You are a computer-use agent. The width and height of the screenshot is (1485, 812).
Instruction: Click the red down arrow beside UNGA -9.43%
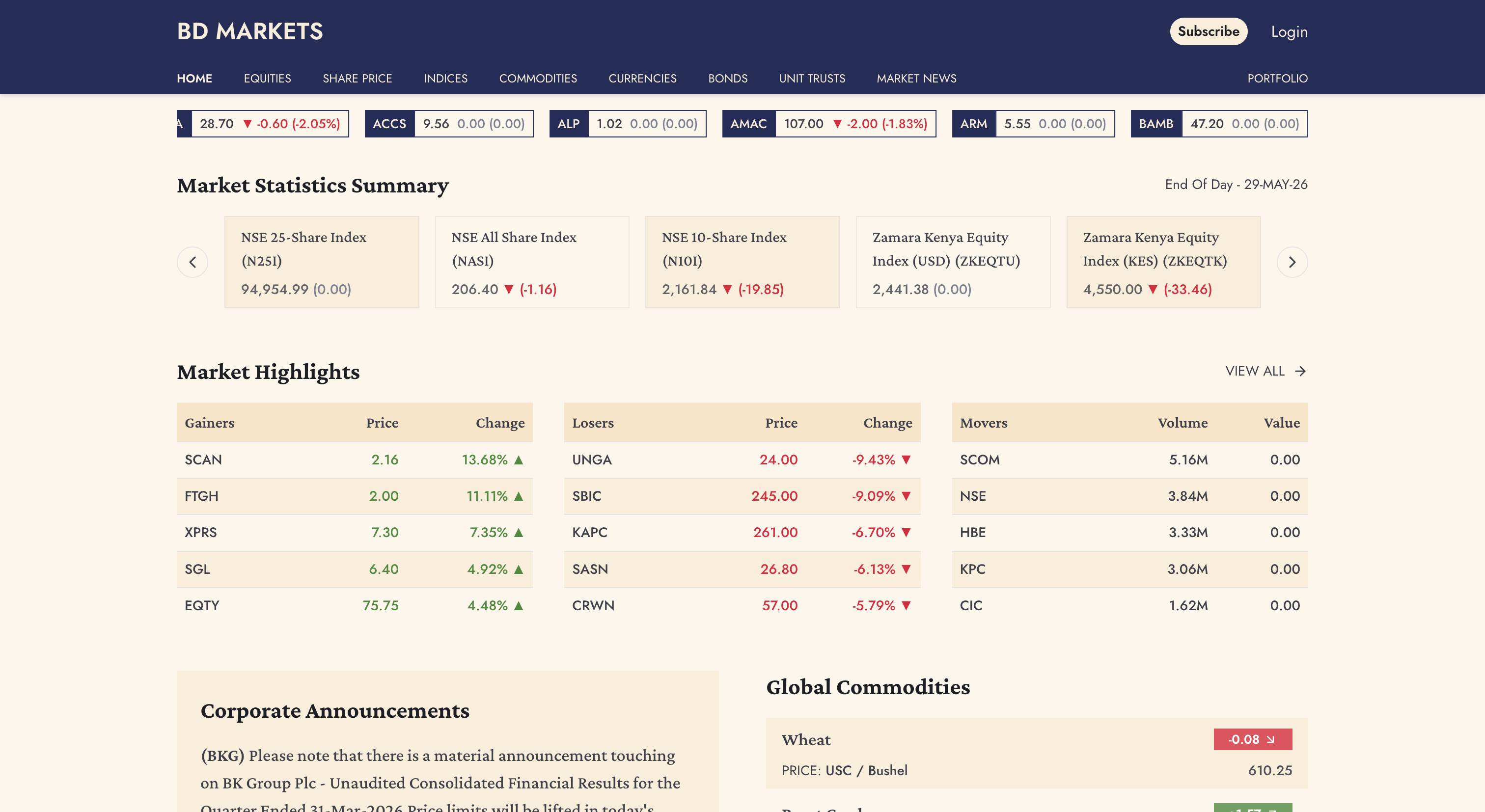(906, 460)
